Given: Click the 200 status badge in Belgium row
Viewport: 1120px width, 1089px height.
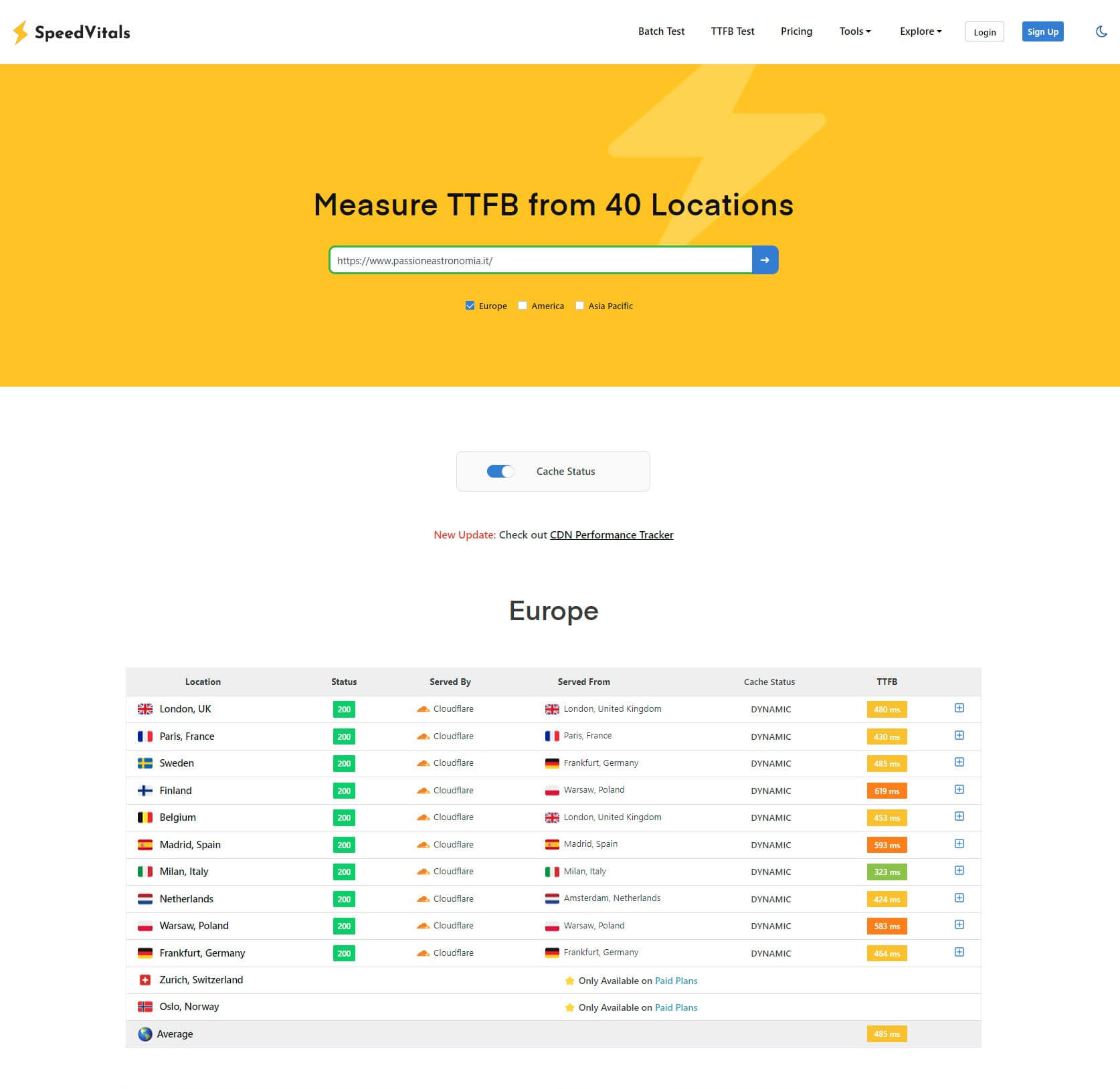Looking at the screenshot, I should 344,817.
